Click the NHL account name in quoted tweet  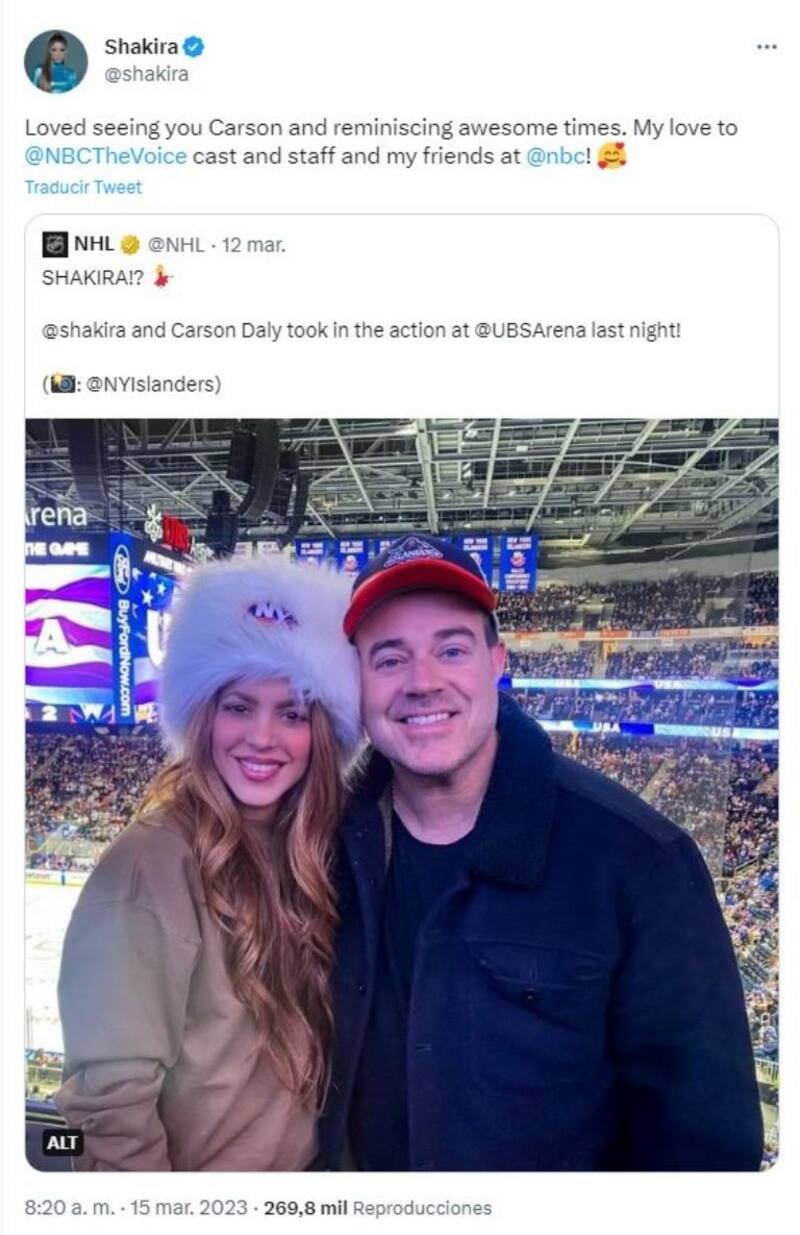point(94,243)
